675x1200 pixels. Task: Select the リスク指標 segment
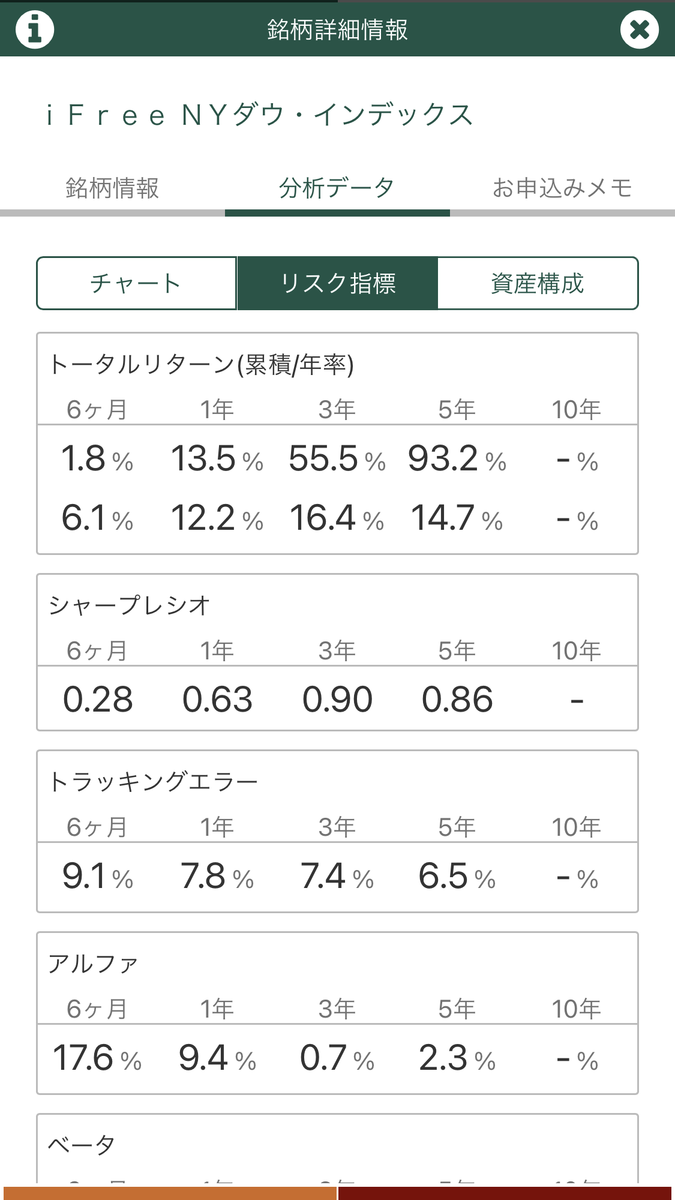coord(337,283)
